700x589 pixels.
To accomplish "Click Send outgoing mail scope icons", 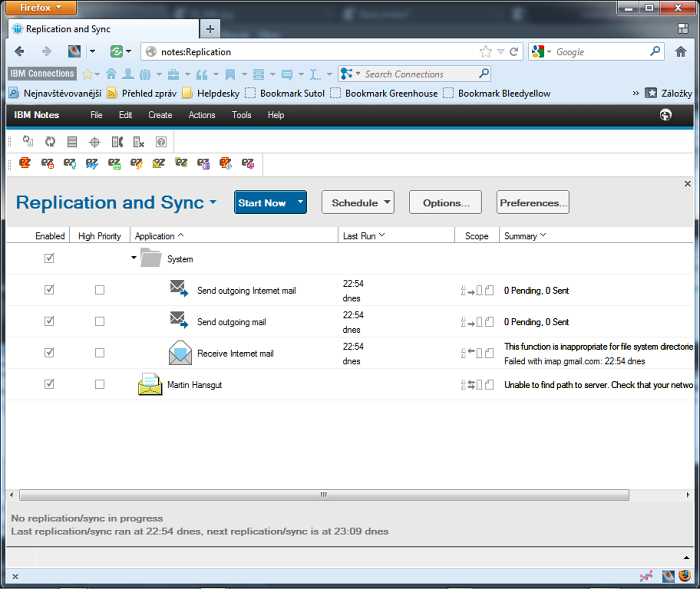I will (x=477, y=322).
